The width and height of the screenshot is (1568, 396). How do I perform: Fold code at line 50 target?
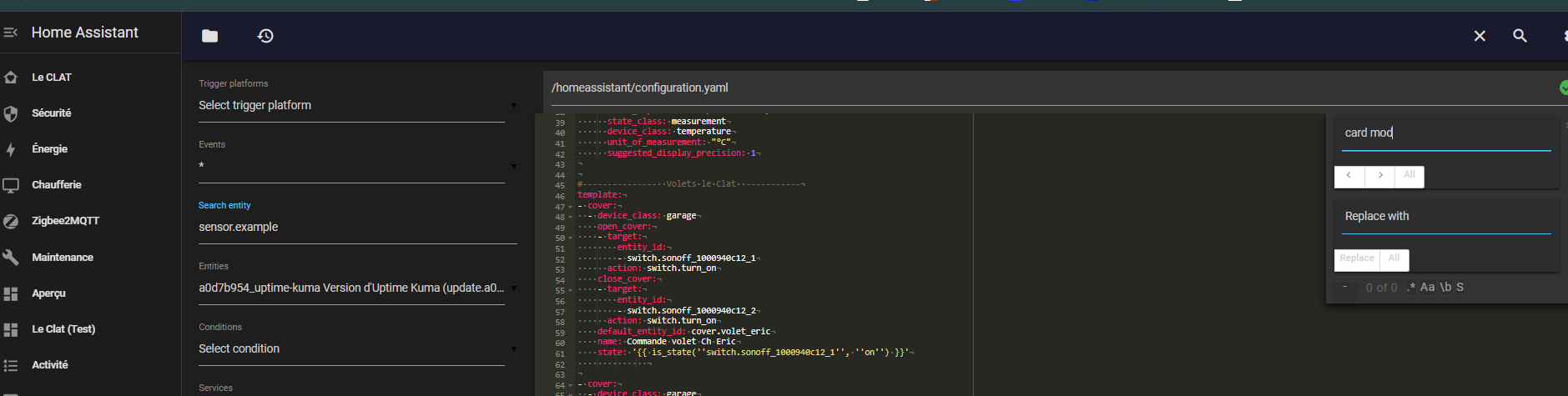(x=571, y=238)
